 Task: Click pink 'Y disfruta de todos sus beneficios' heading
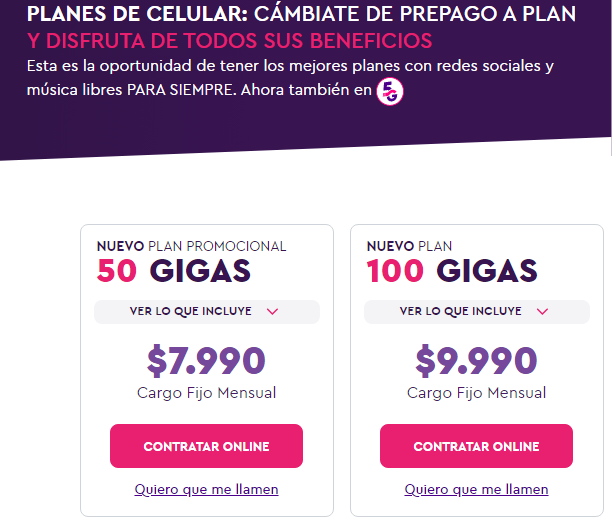pos(230,41)
